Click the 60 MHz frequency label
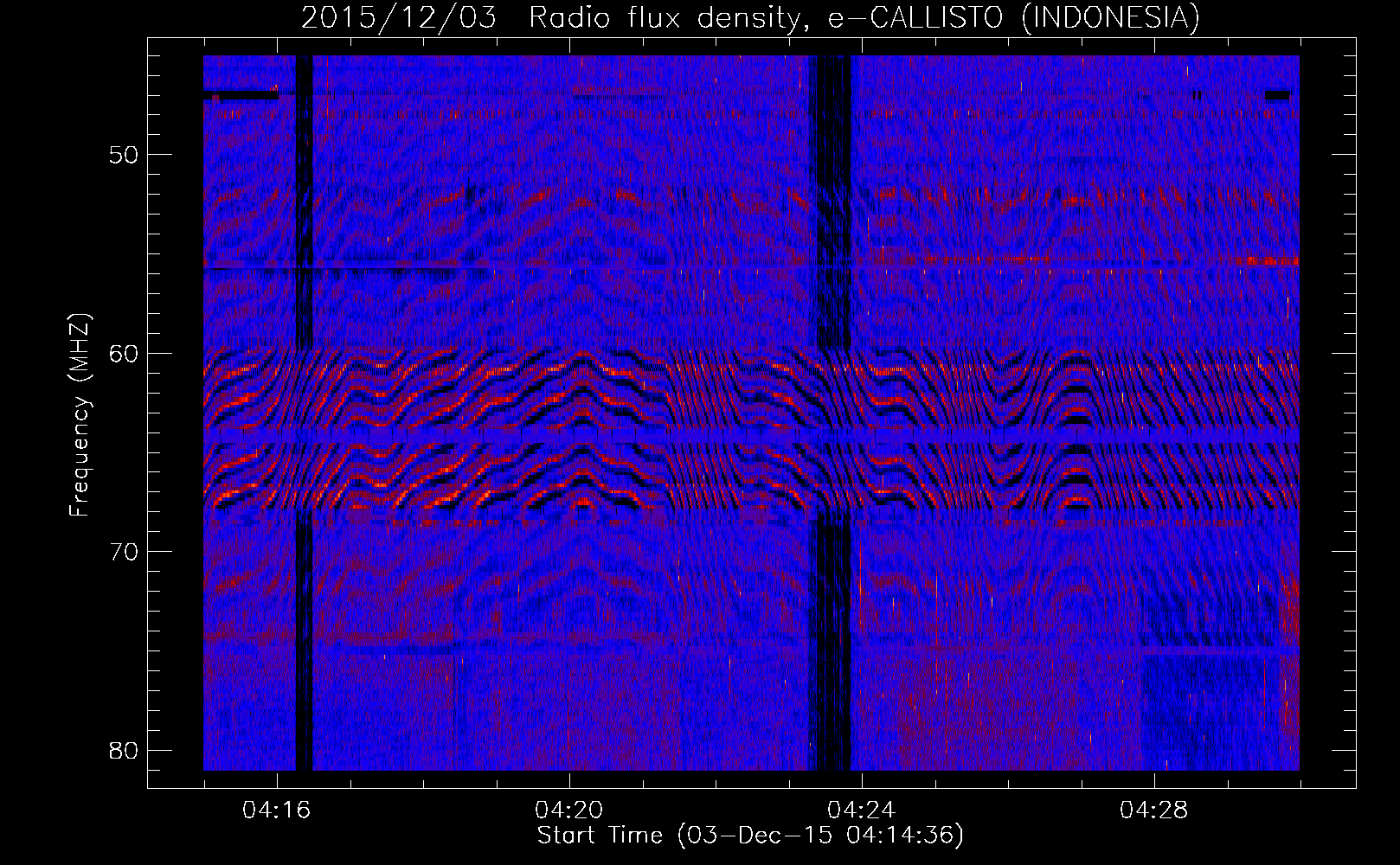 coord(124,353)
